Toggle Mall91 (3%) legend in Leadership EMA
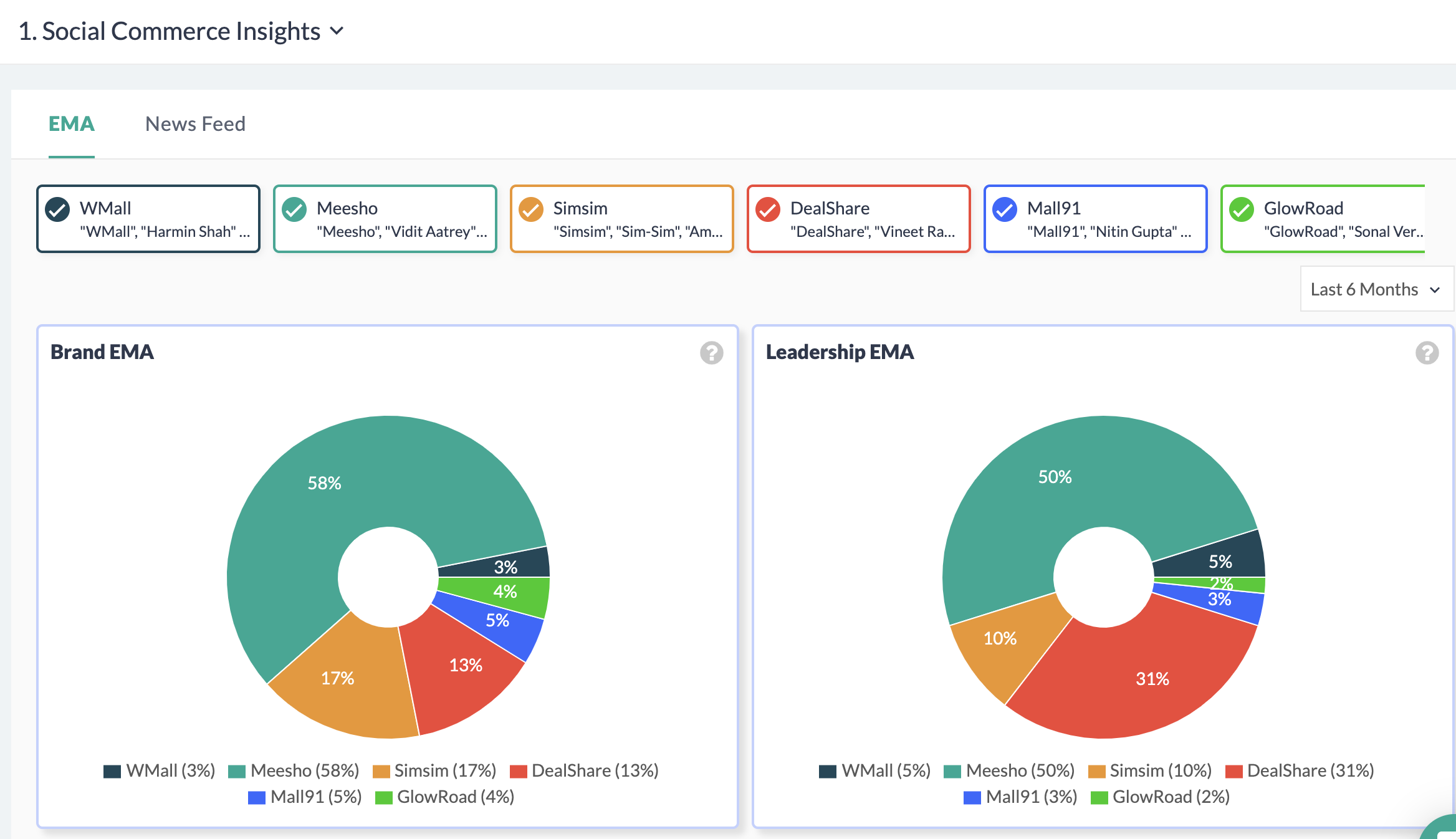The height and width of the screenshot is (839, 1456). click(1020, 797)
